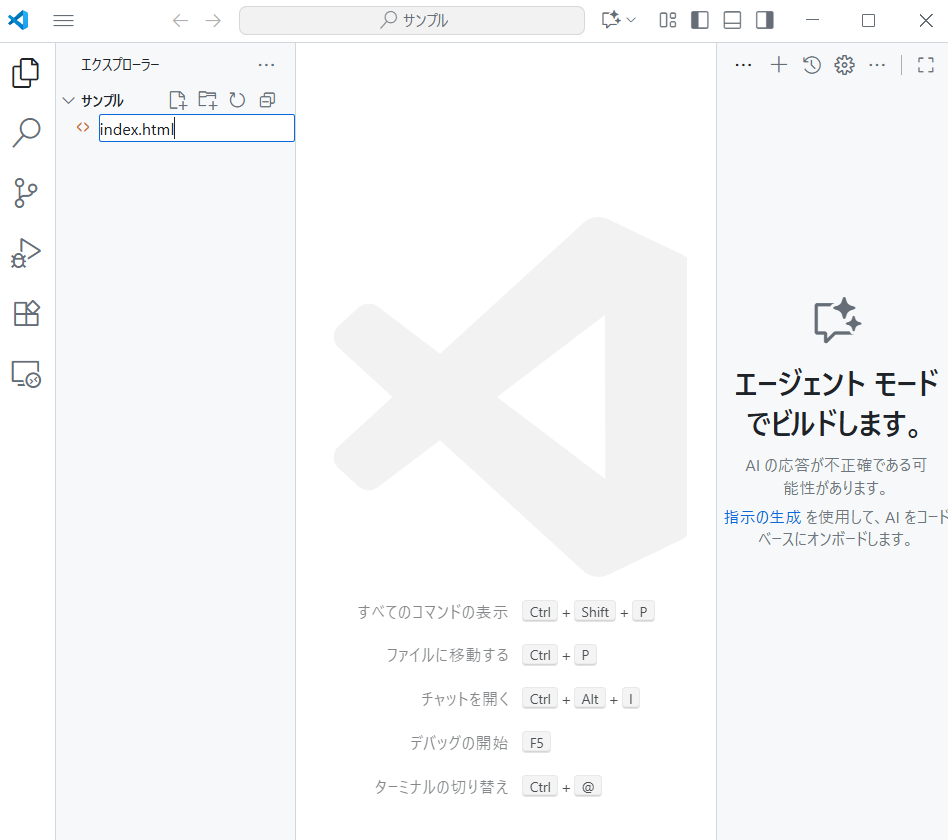Viewport: 948px width, 840px height.
Task: Open Run and Debug view
Action: [27, 253]
